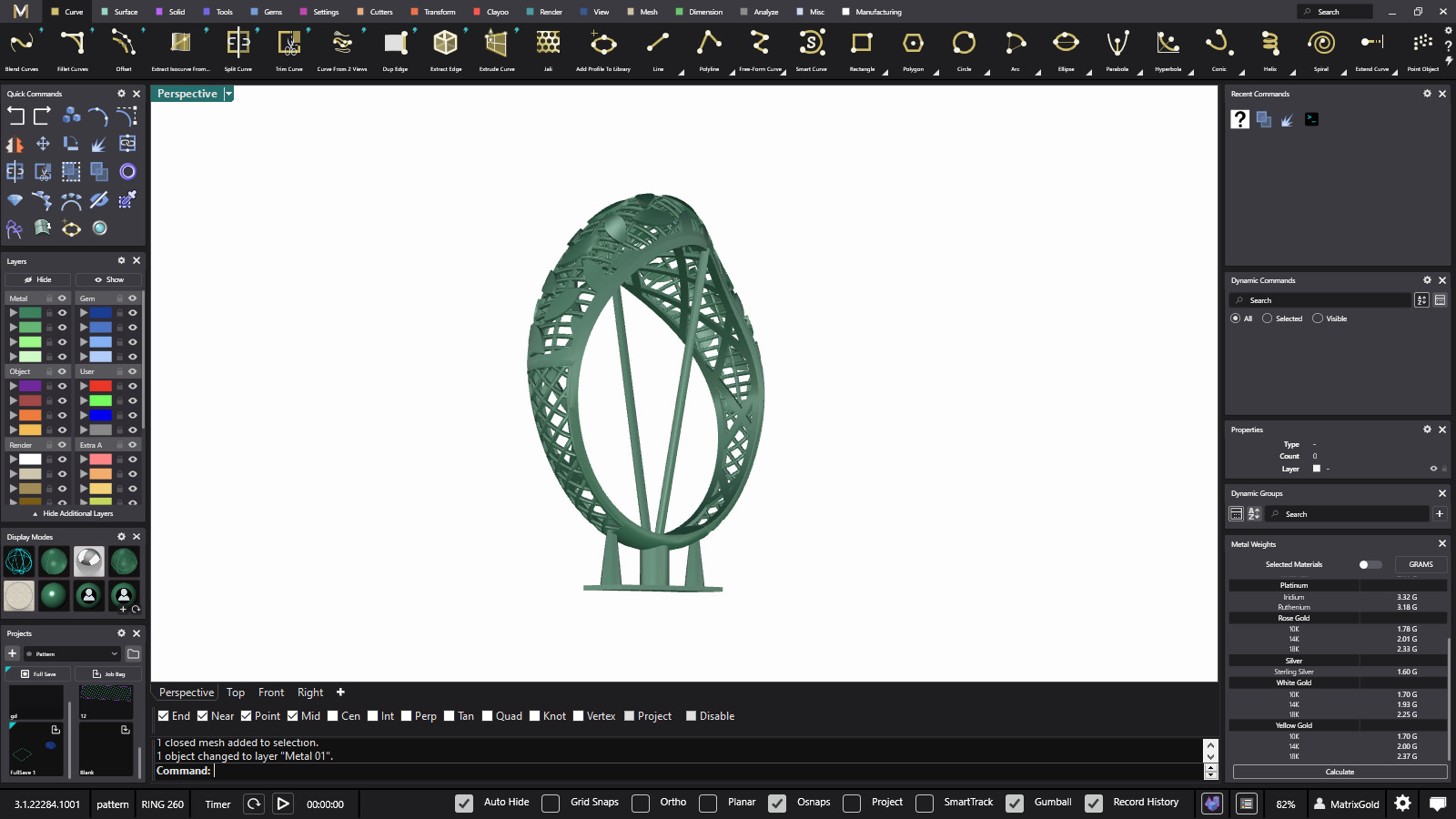Click Add Profile To Library icon

[603, 43]
